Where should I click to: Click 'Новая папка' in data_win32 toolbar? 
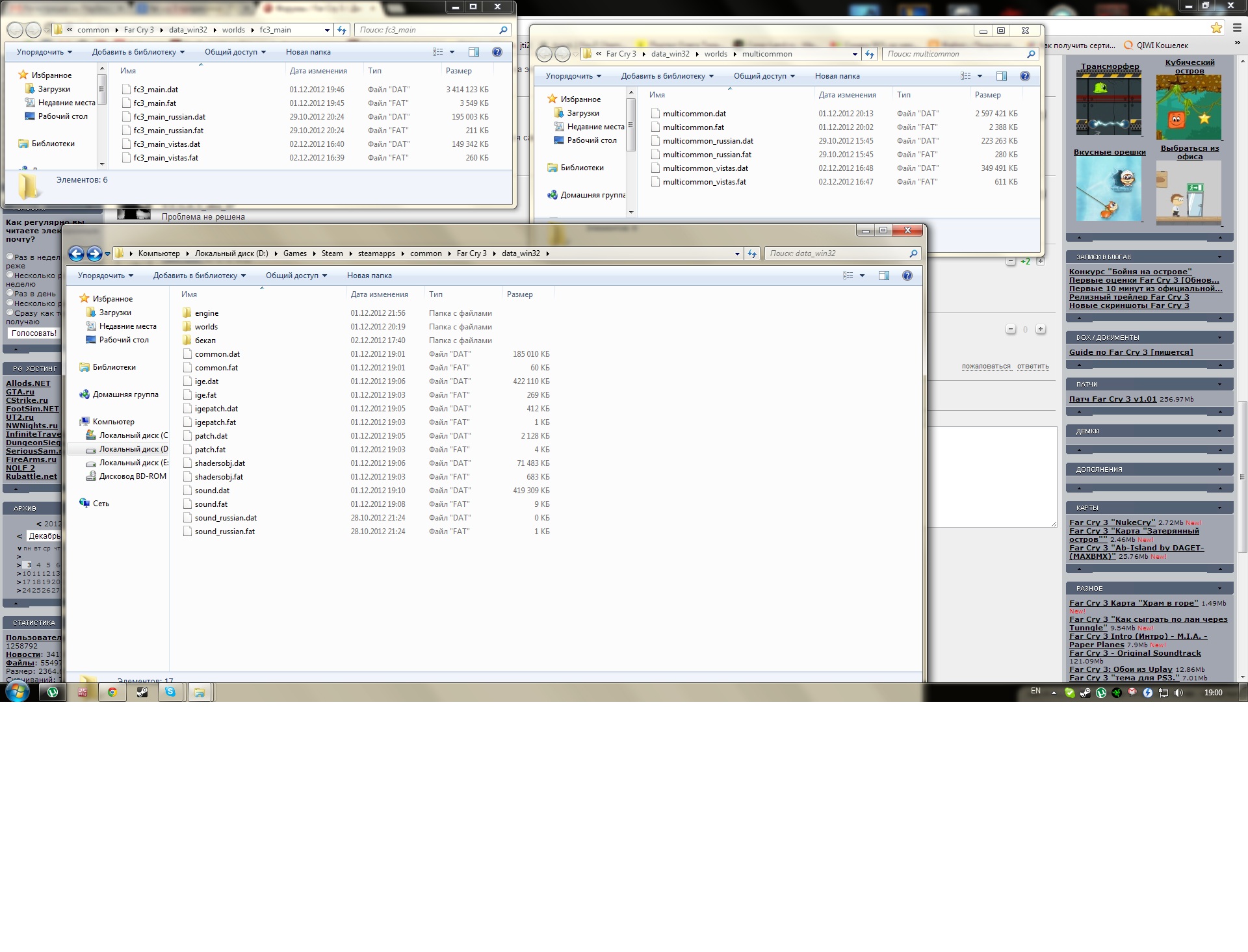pyautogui.click(x=369, y=276)
